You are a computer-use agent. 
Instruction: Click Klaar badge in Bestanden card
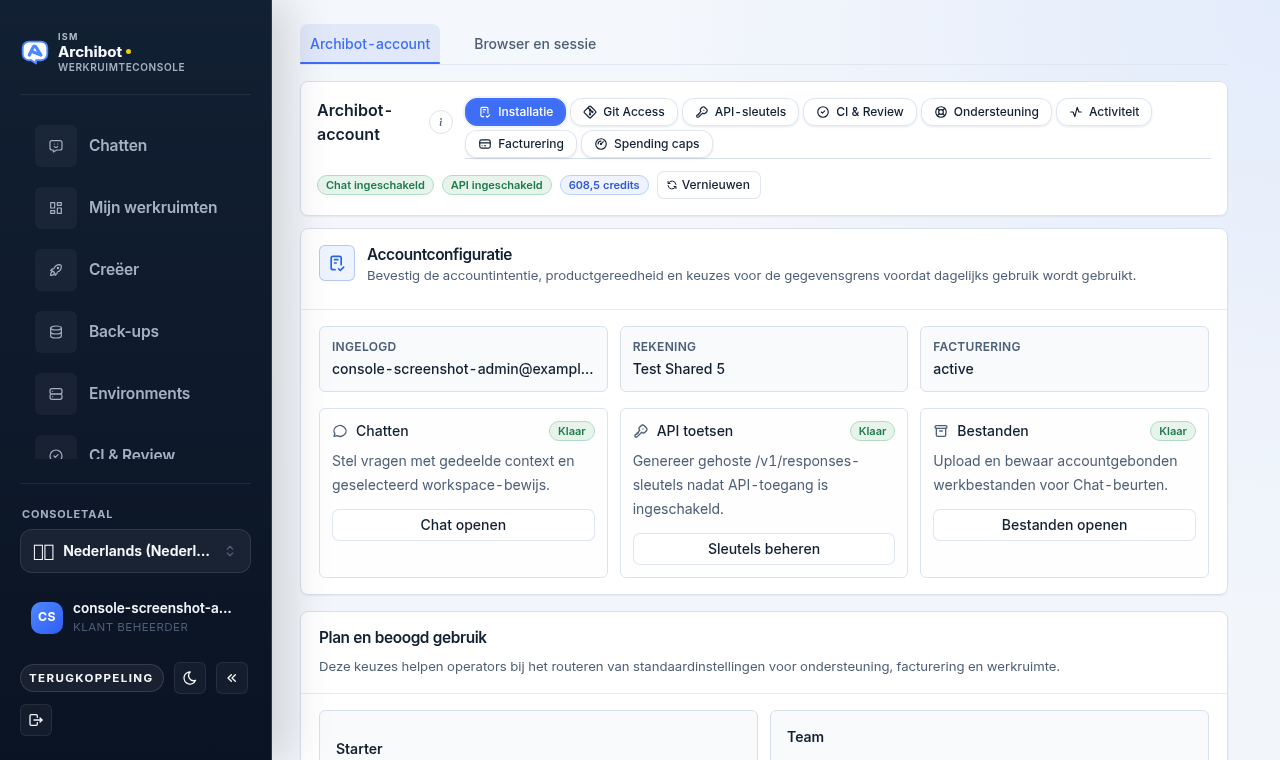[1173, 431]
